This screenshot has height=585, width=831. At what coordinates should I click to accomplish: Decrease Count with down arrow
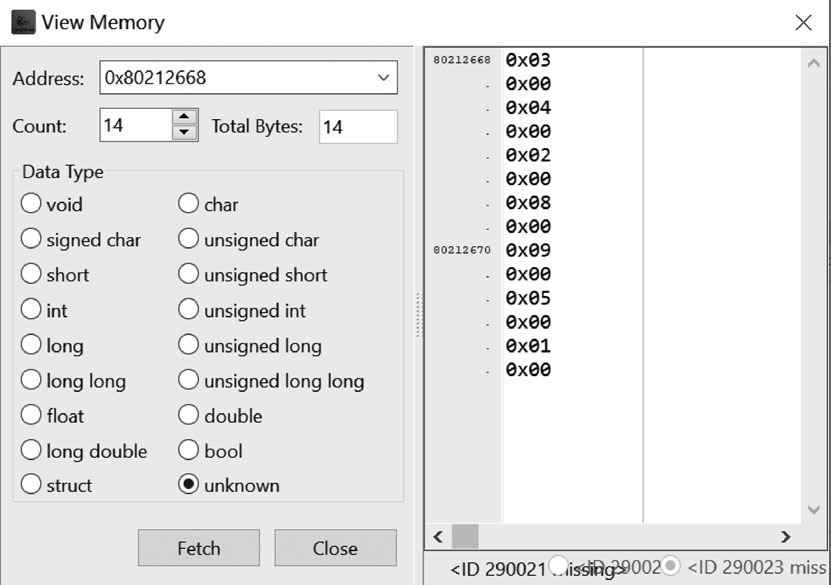[x=184, y=132]
